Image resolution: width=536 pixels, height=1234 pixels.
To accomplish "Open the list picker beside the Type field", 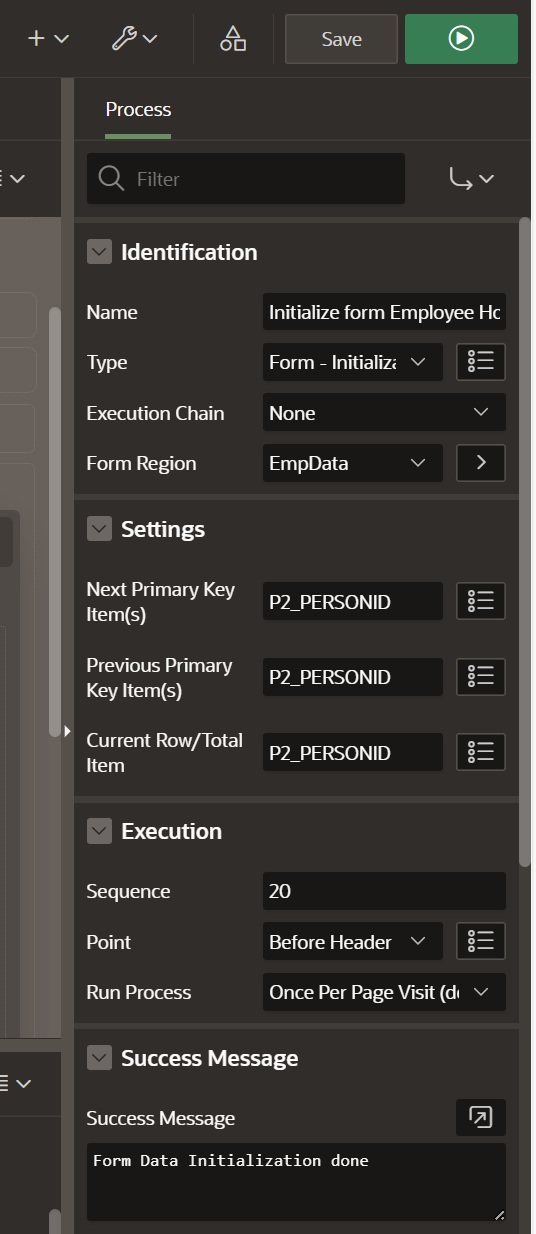I will (x=481, y=362).
